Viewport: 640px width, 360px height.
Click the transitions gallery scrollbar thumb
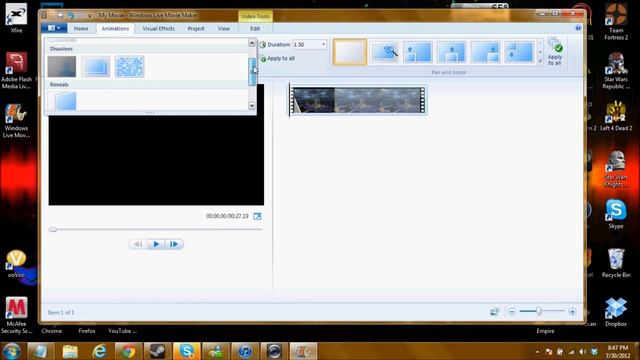point(252,71)
